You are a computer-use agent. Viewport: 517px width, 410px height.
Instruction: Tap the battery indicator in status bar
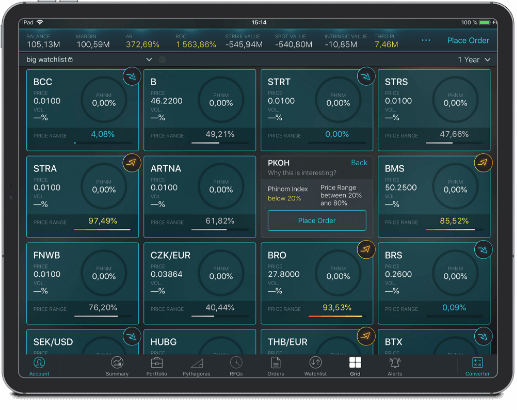pyautogui.click(x=485, y=22)
